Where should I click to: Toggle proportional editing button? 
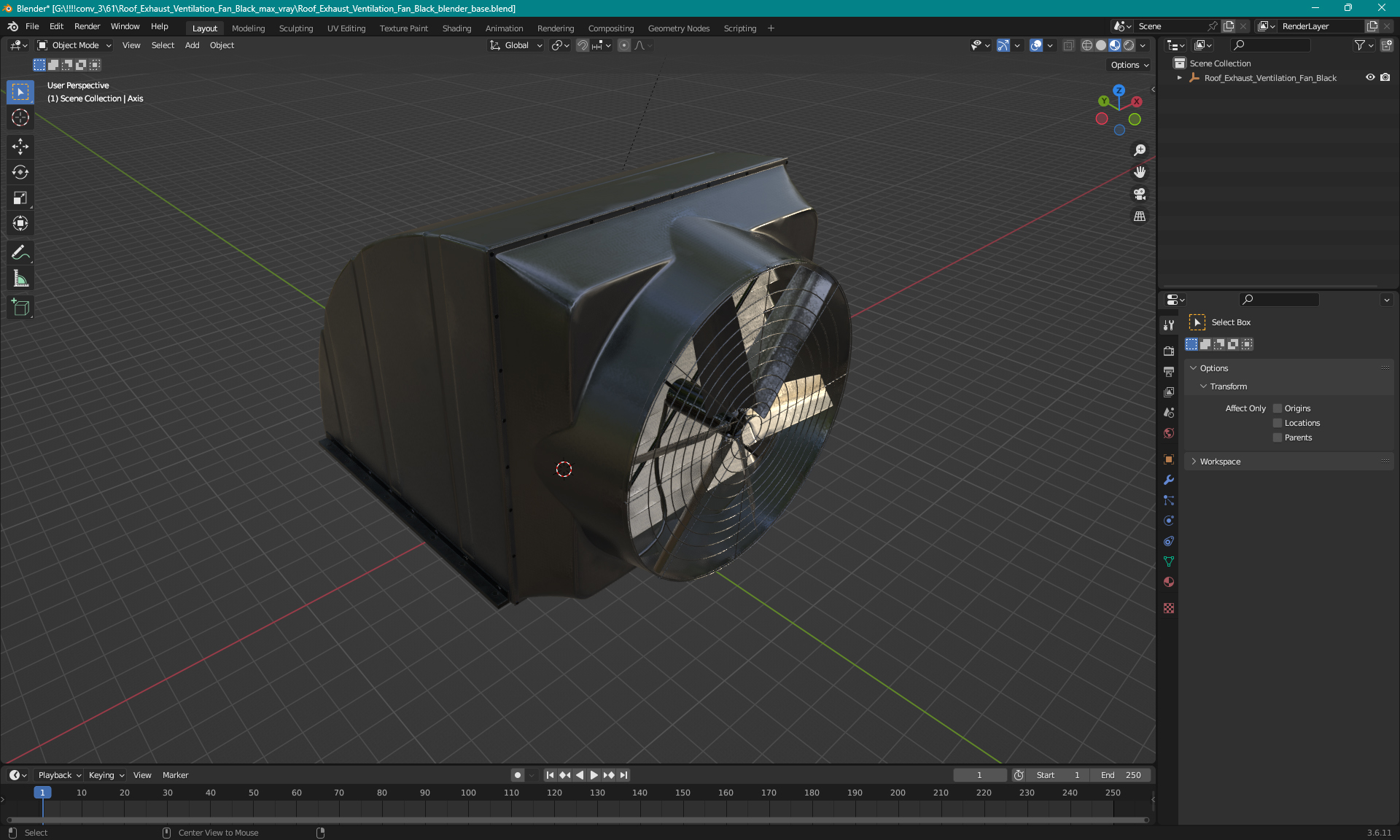pos(624,45)
